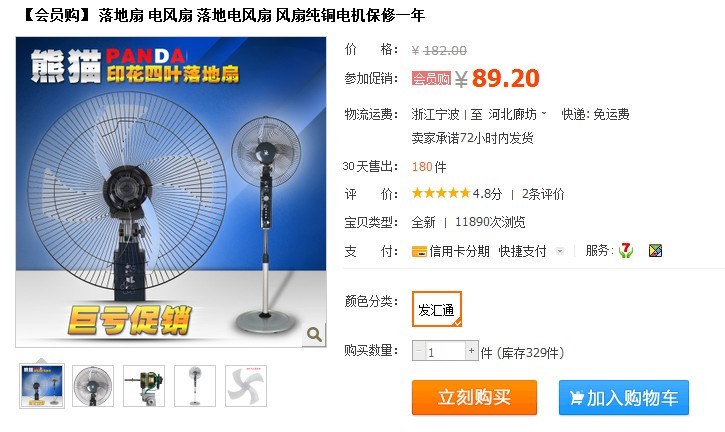Click the magnifier icon on product image
The width and height of the screenshot is (725, 432).
(x=314, y=334)
